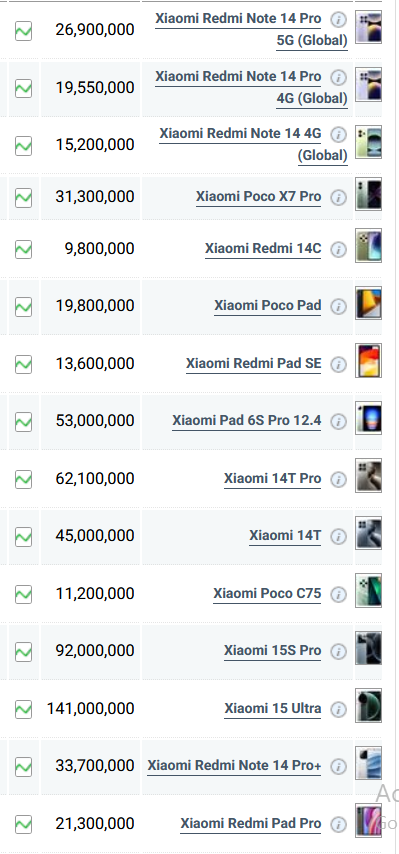Screen dimensions: 399x854
Task: Click info icon beside Xiaomi Poco Pad
Action: [339, 307]
